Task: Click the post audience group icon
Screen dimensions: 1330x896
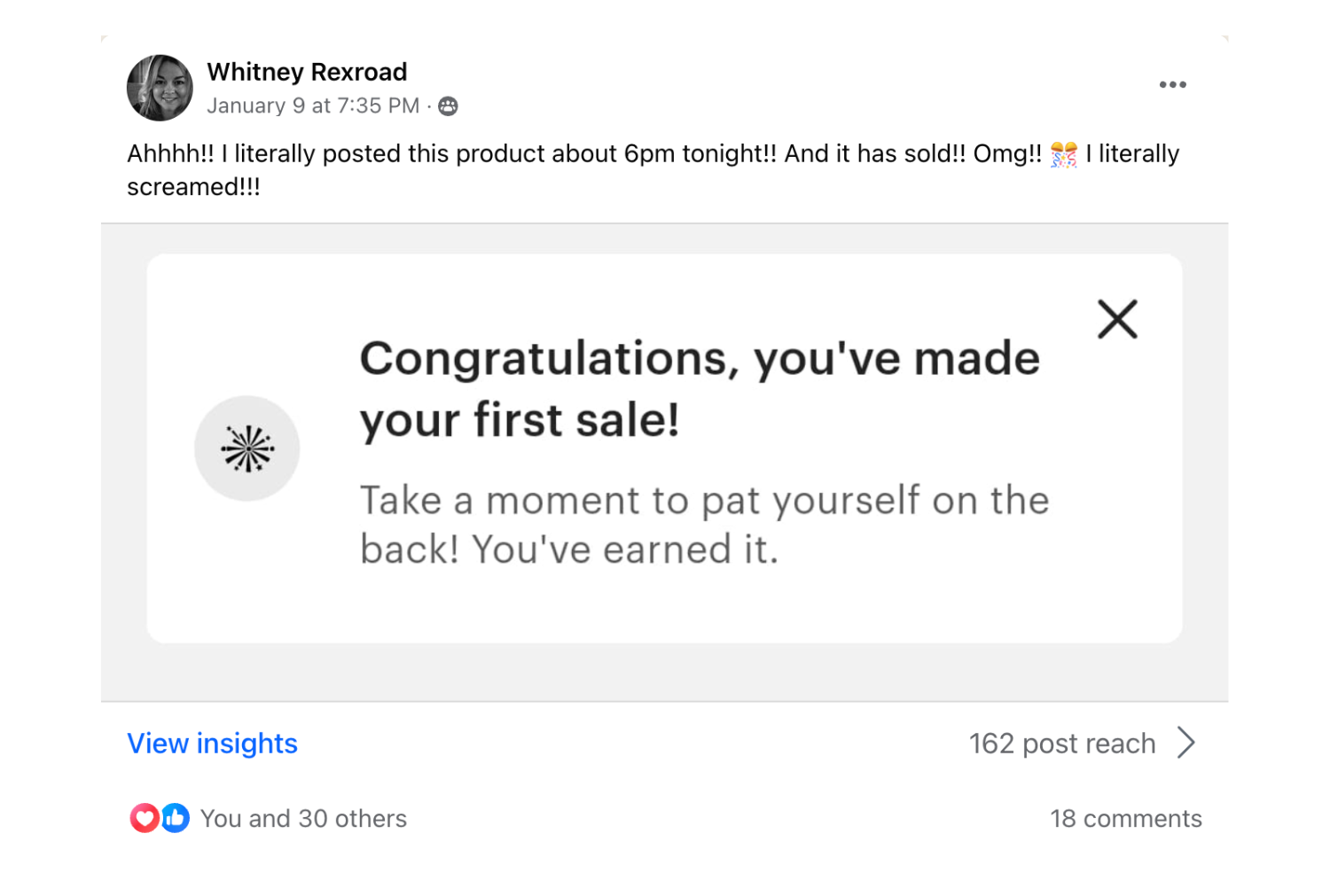Action: pyautogui.click(x=449, y=106)
